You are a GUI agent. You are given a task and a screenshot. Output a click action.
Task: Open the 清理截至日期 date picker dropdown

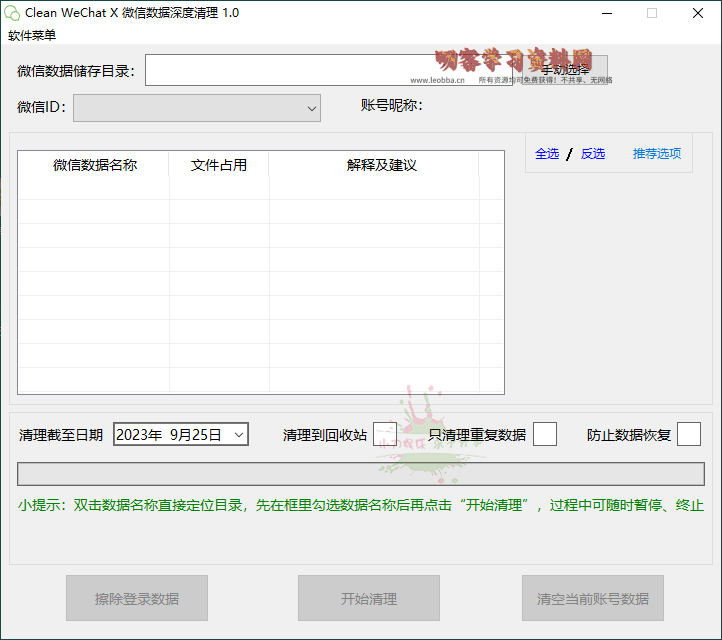[239, 435]
